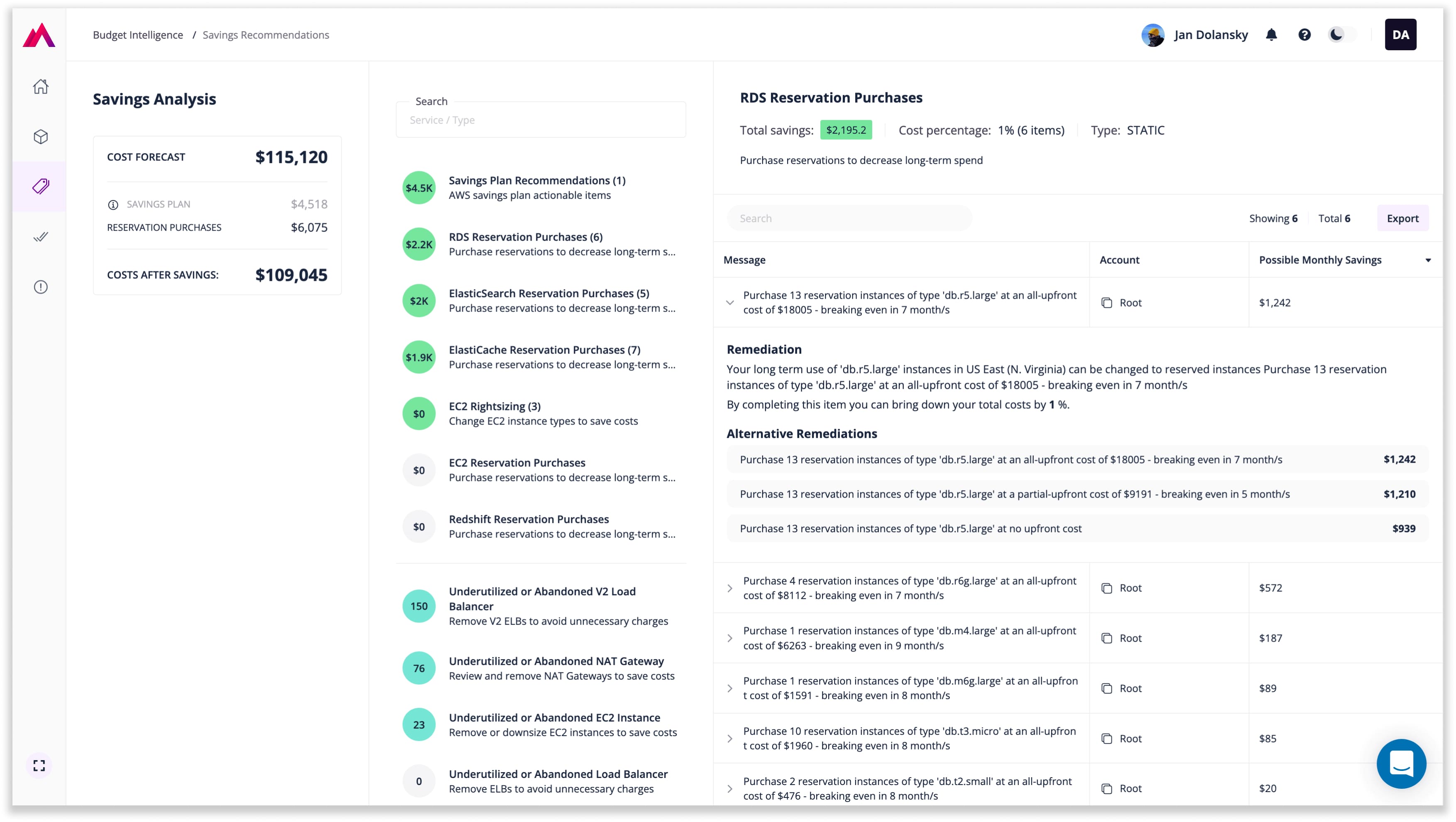Click the info icon beside Savings Plan

(x=113, y=205)
